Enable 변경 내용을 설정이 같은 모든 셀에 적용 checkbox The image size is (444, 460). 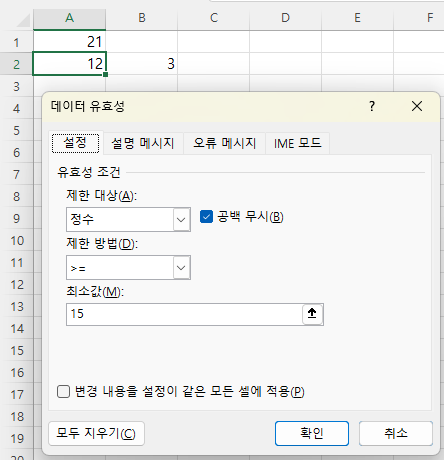(63, 392)
